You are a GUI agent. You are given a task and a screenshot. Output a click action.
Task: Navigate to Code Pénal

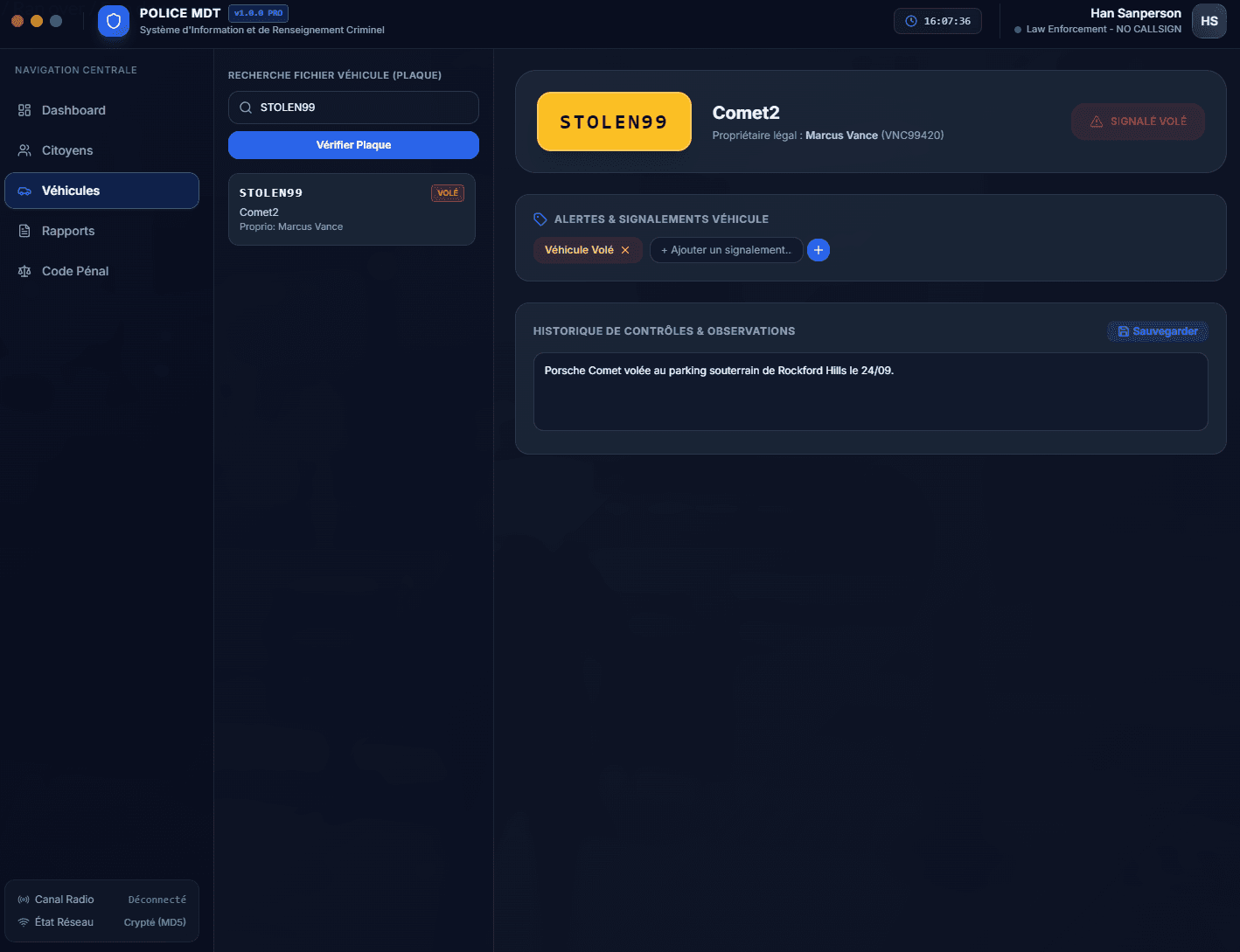pyautogui.click(x=101, y=271)
